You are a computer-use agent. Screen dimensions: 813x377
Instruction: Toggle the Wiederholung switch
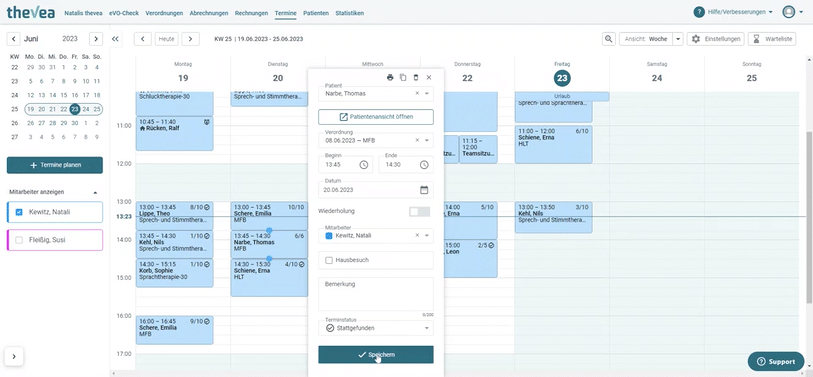click(419, 212)
